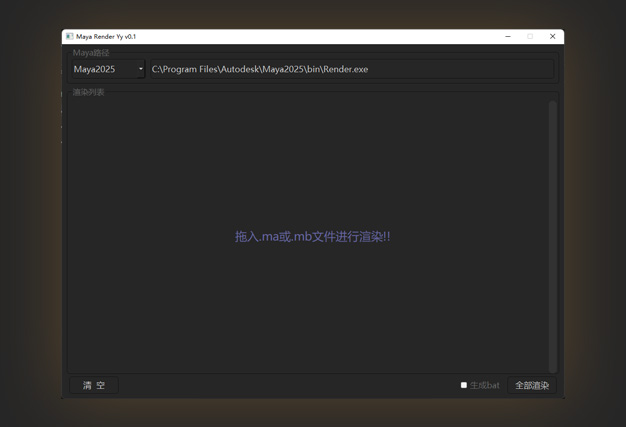Click the arrow beside Maya2025

pos(140,69)
